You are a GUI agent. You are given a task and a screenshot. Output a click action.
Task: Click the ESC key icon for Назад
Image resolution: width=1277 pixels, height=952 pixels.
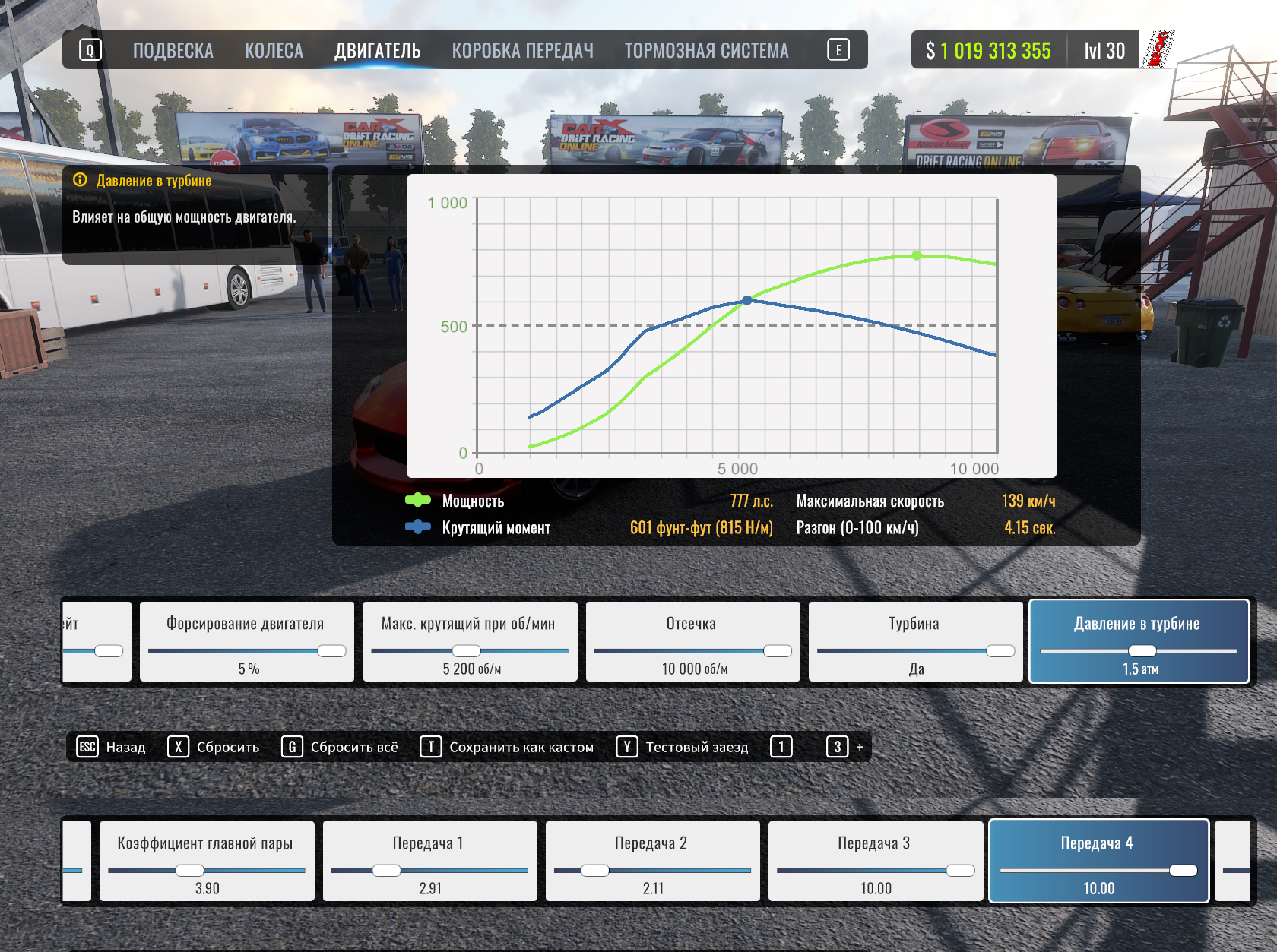(x=87, y=747)
